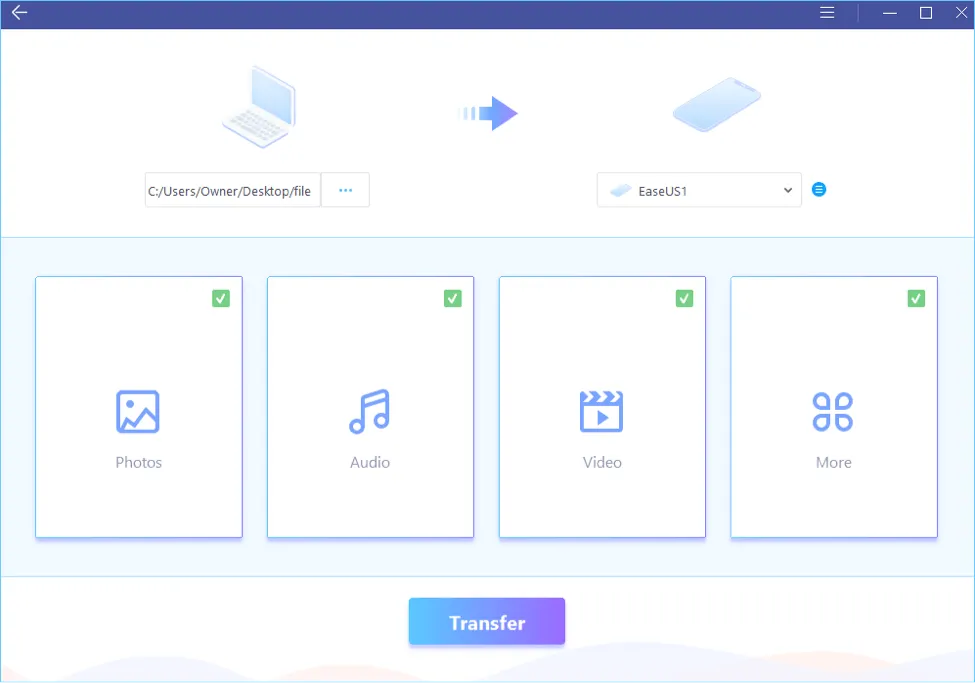975x683 pixels.
Task: Maximize the application window
Action: [x=926, y=13]
